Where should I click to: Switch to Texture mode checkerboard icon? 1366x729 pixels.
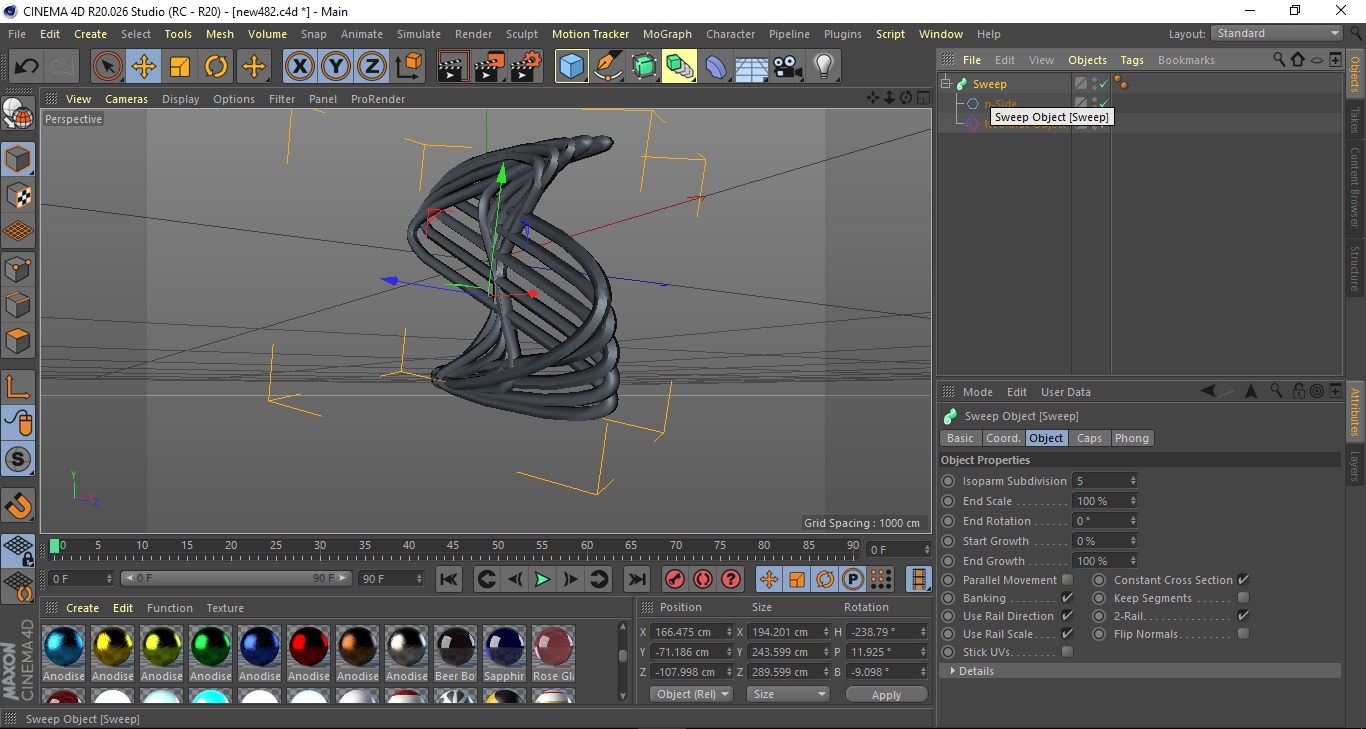[18, 196]
